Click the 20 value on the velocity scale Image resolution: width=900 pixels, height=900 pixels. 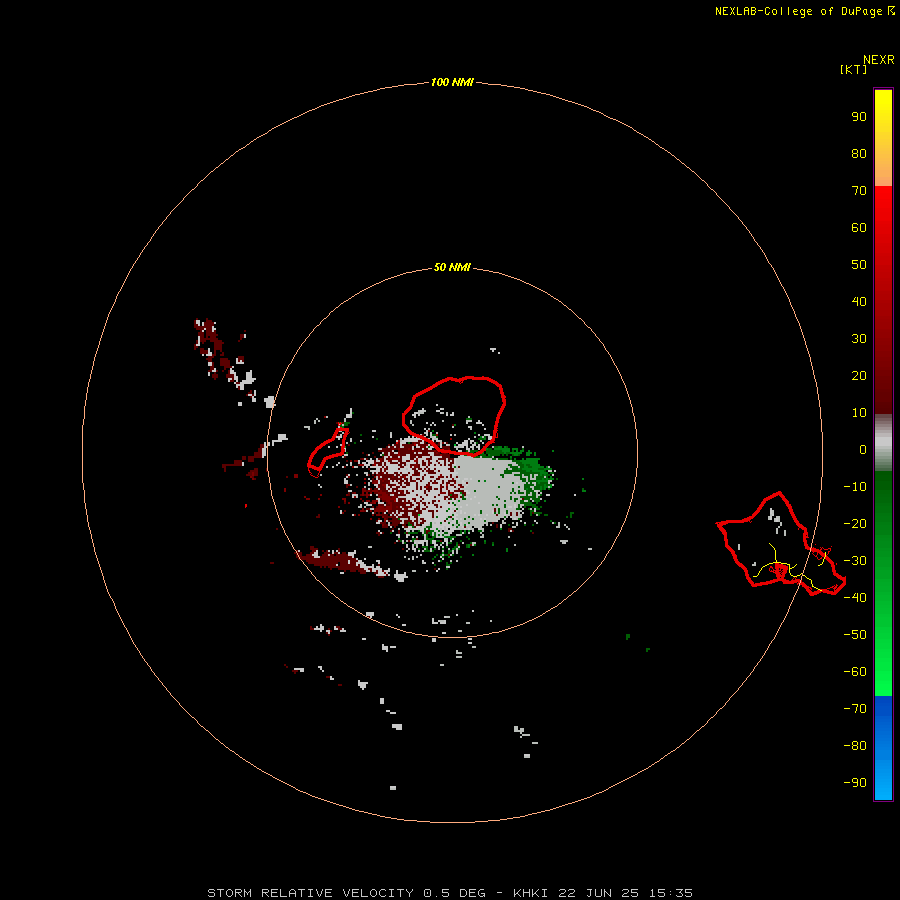pyautogui.click(x=859, y=375)
